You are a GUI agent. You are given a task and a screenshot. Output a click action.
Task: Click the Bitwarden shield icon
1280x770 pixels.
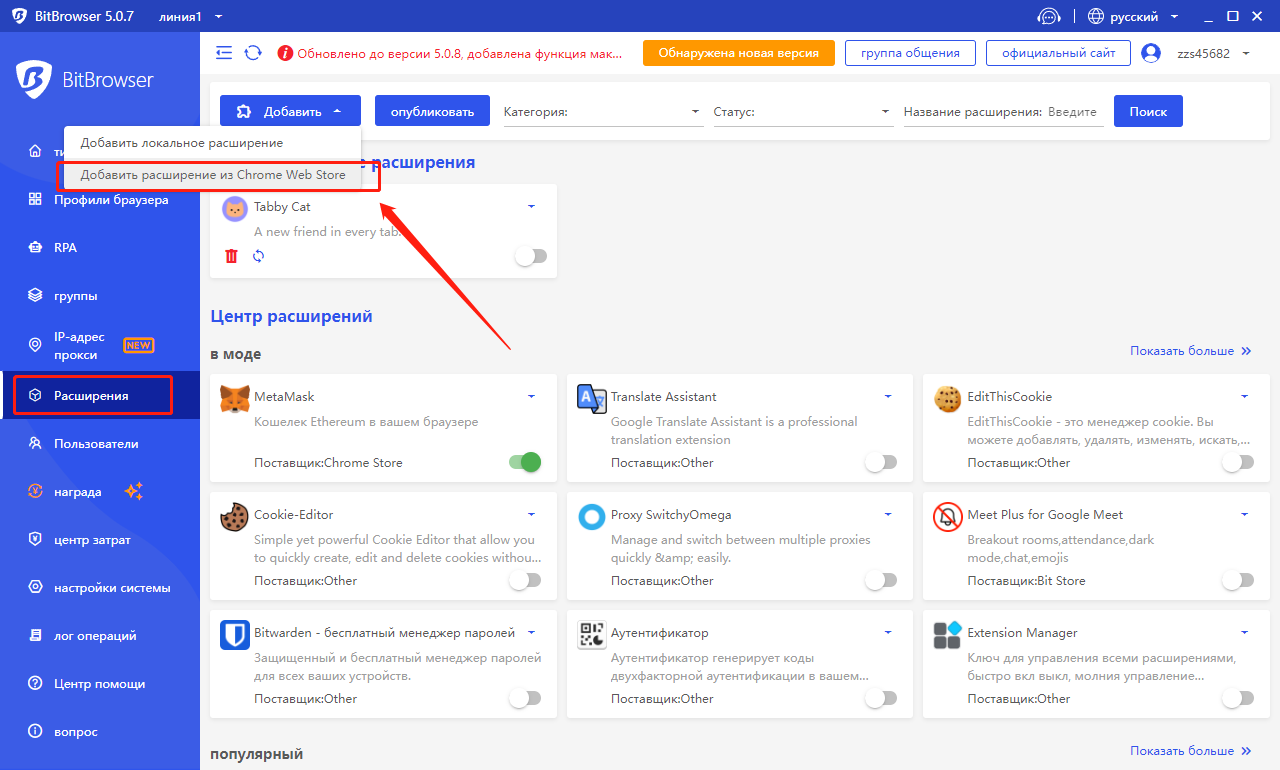(235, 634)
